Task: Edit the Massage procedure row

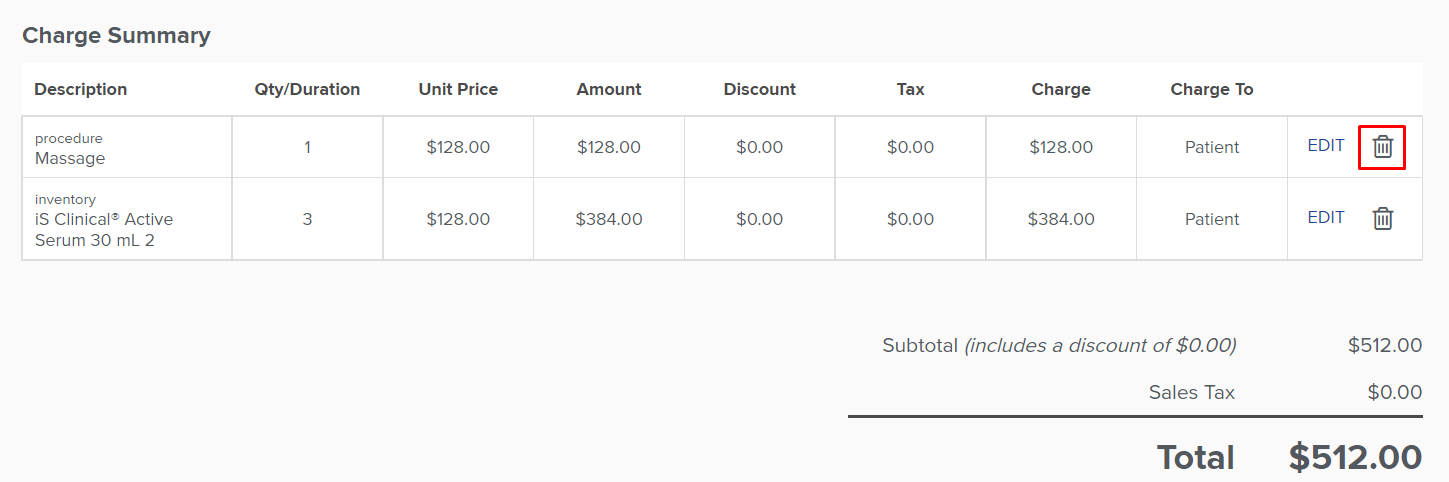Action: [1326, 145]
